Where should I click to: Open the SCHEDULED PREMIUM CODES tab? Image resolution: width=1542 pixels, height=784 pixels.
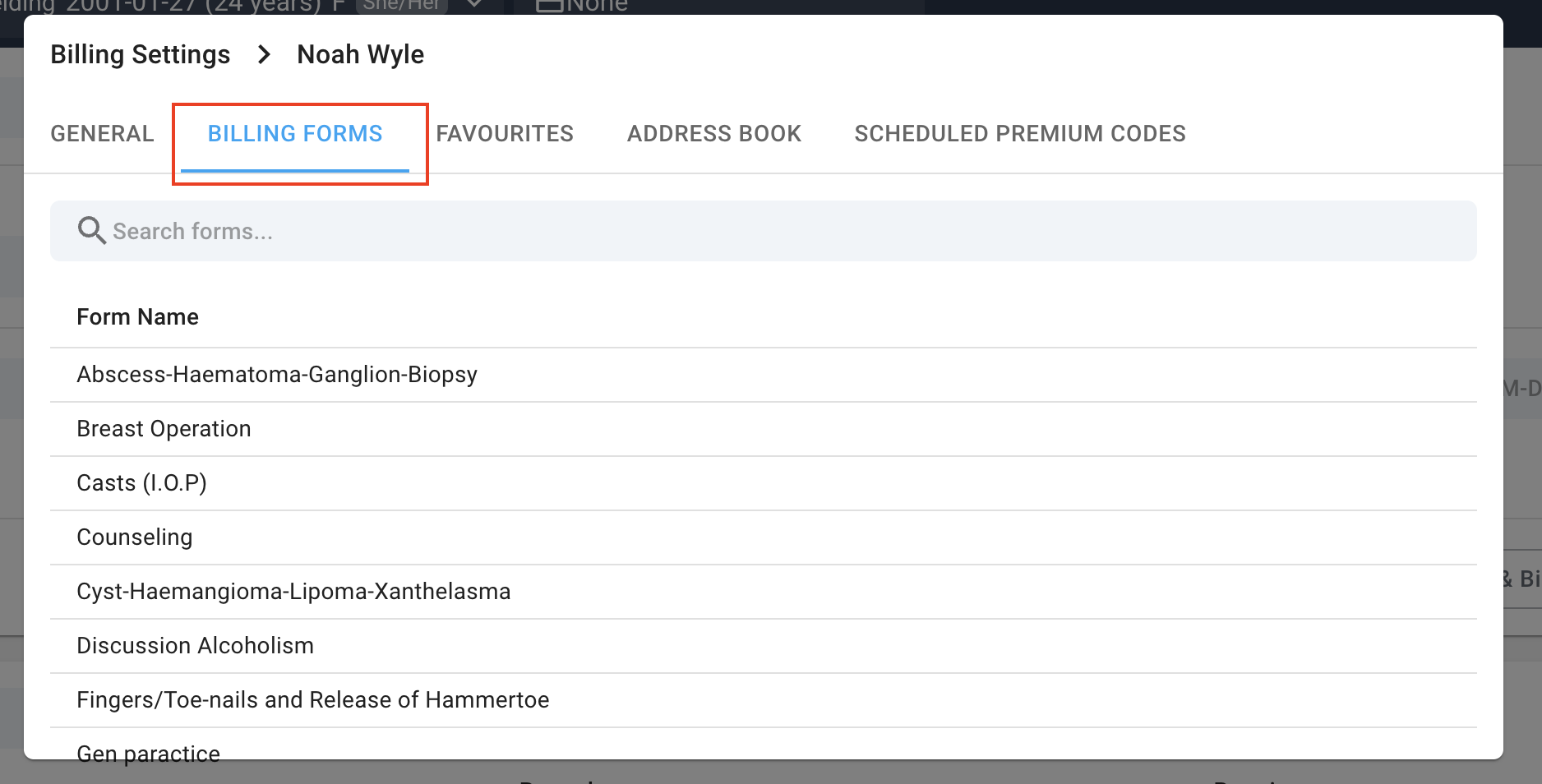point(1020,133)
